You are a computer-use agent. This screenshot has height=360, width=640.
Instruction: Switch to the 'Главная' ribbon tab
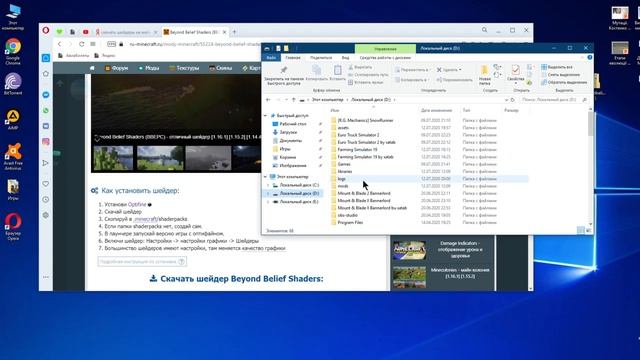(x=293, y=58)
